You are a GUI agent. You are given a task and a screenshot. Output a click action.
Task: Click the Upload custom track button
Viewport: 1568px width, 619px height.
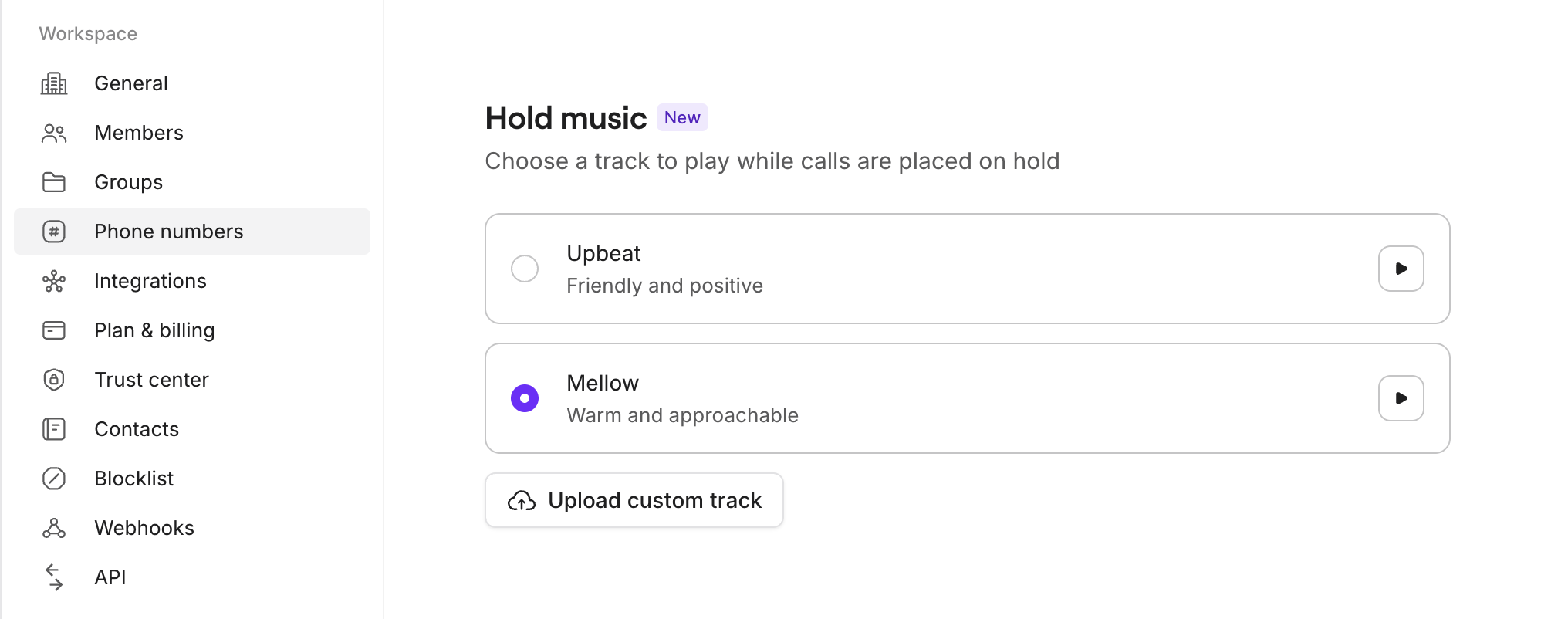point(634,499)
